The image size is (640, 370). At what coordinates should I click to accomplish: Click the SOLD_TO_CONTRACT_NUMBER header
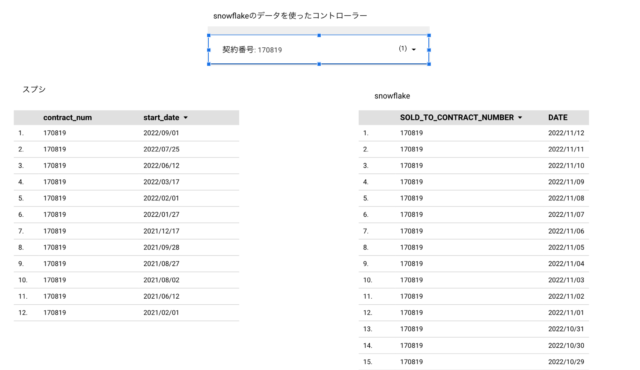point(457,117)
